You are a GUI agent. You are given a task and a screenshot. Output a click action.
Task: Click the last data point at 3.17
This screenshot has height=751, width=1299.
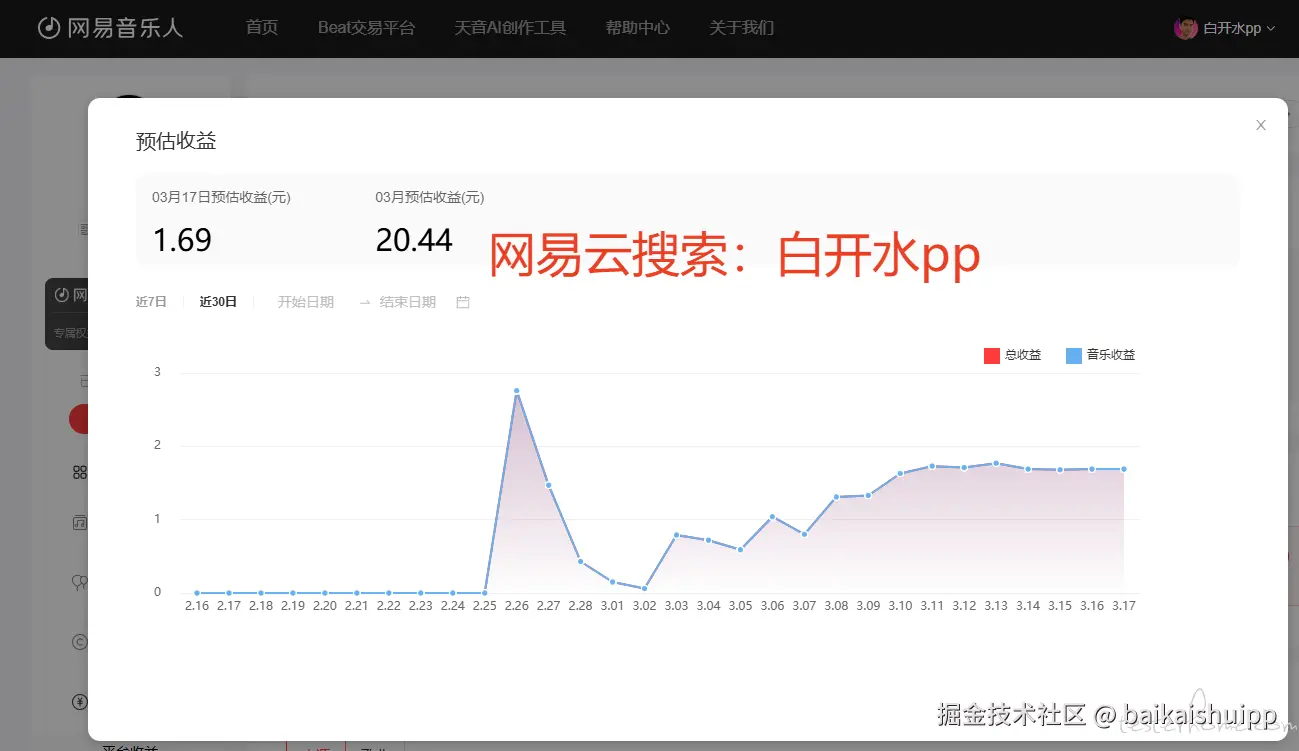tap(1124, 469)
